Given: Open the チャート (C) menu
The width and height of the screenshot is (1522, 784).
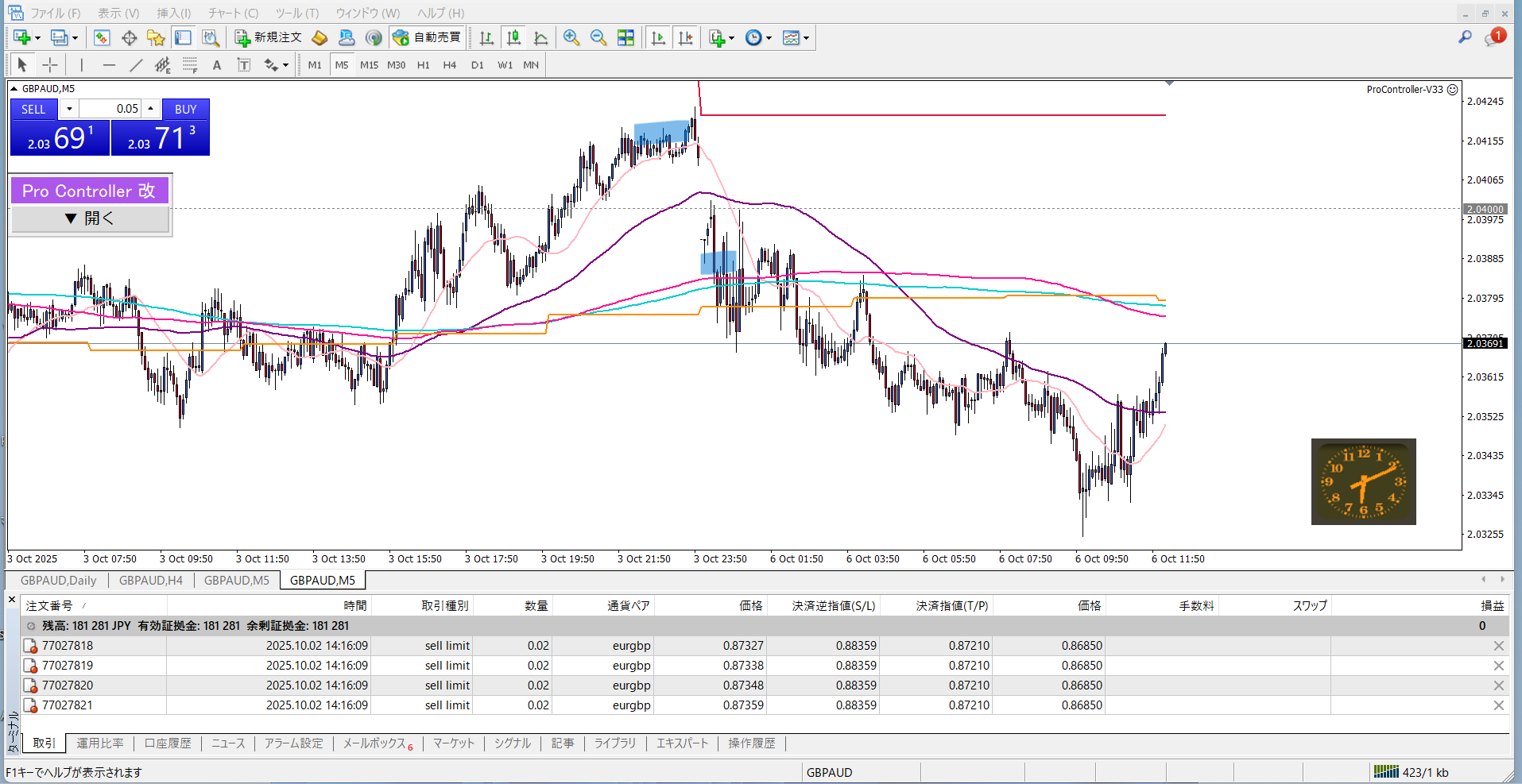Looking at the screenshot, I should coord(233,13).
